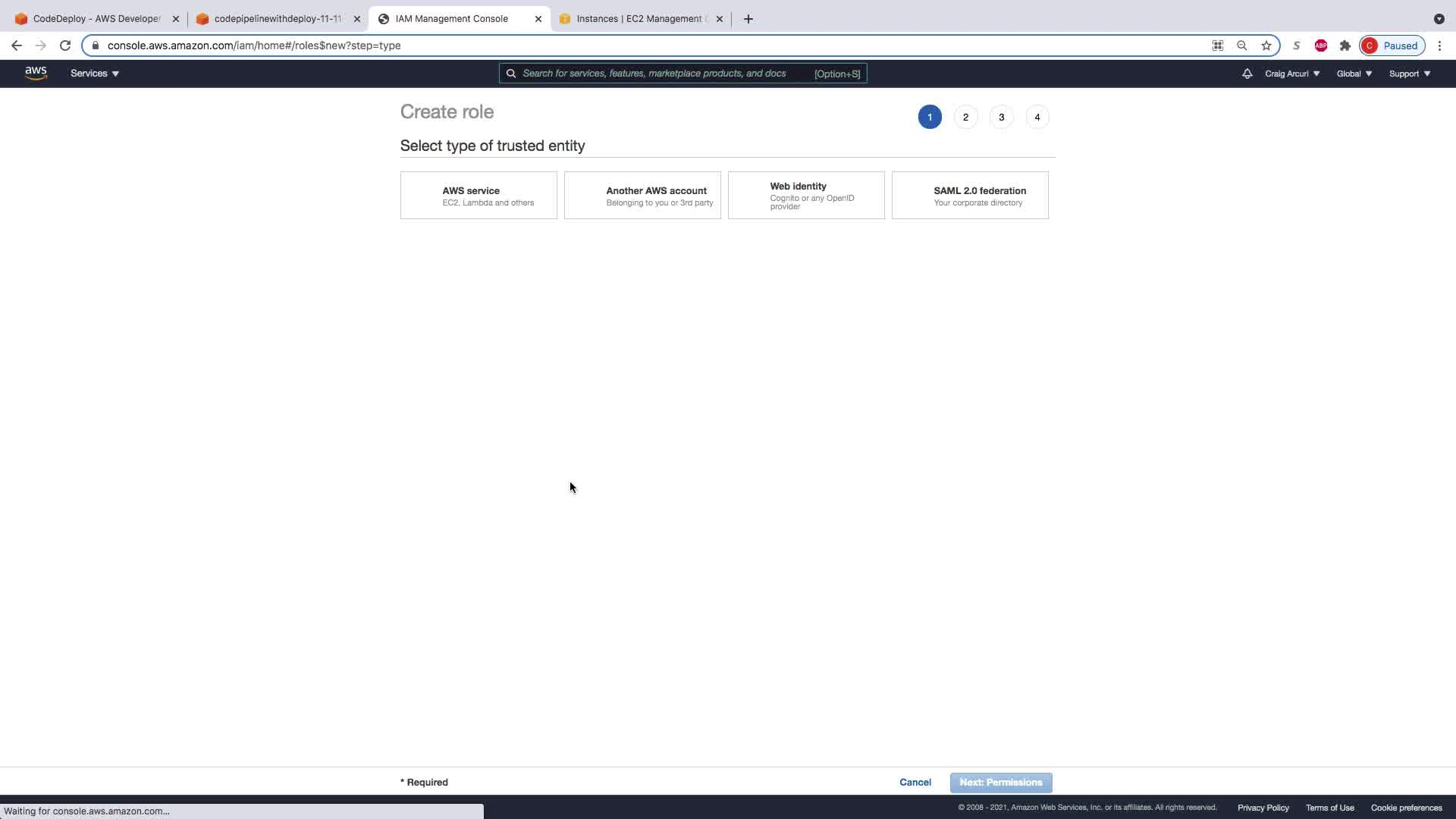Screen dimensions: 1456x819
Task: Open the browser extensions puzzle icon
Action: (1345, 45)
